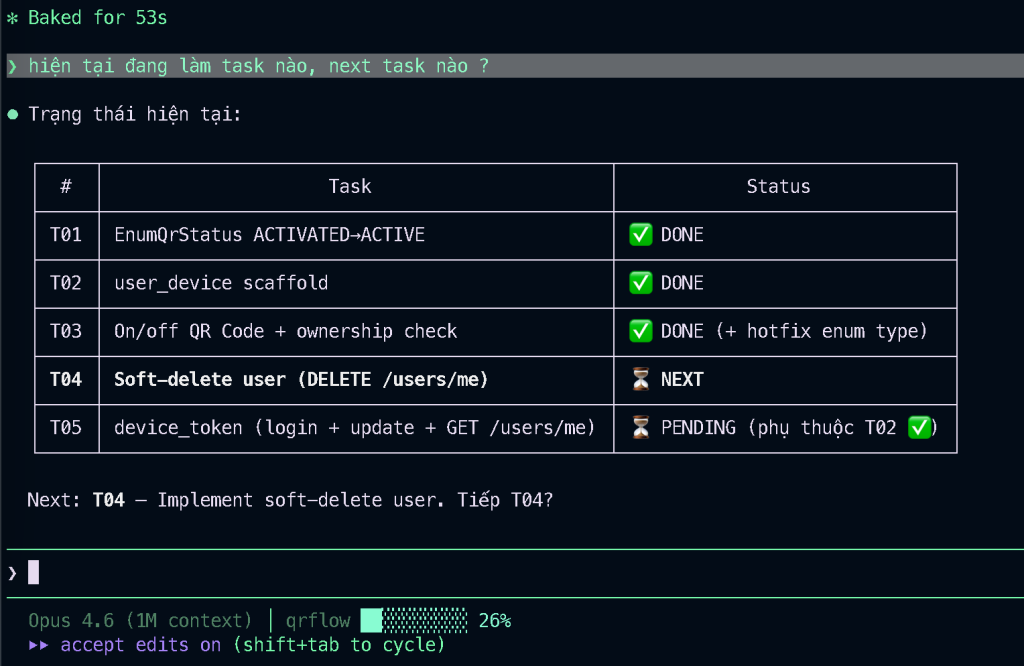Select the highlighted previous prompt line
This screenshot has height=666, width=1024.
point(258,66)
